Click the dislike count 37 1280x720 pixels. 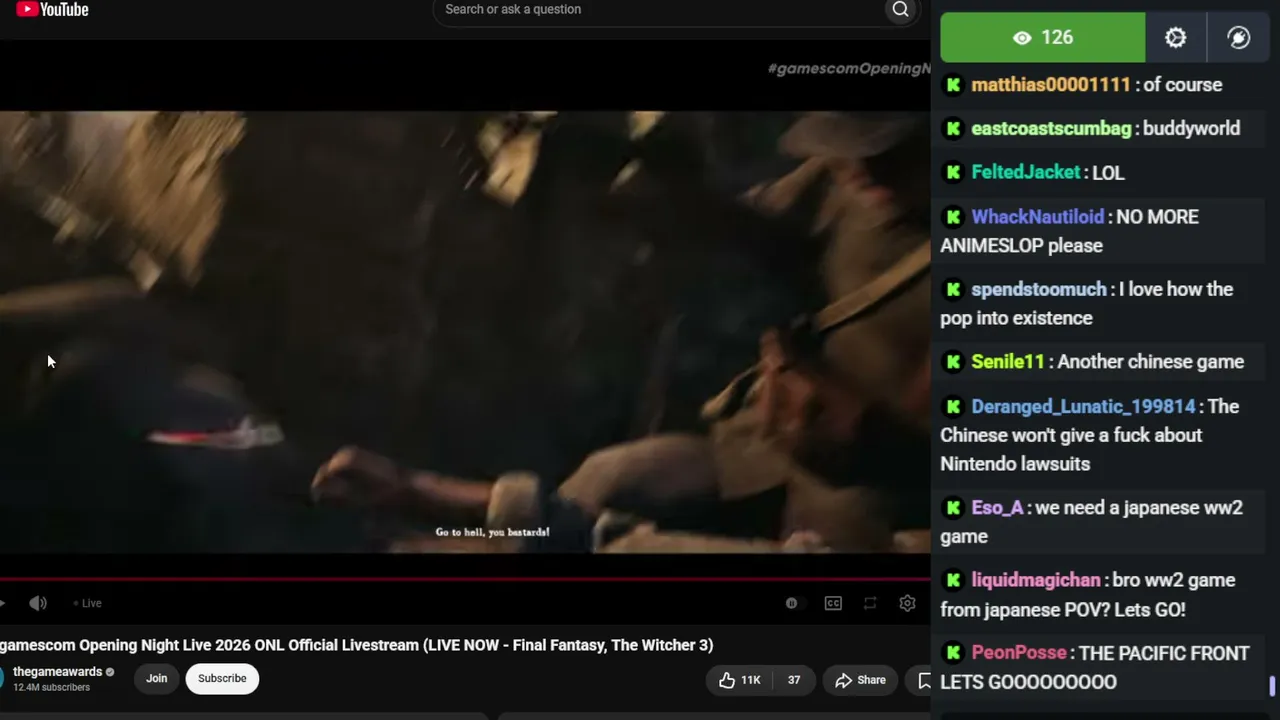click(x=794, y=680)
